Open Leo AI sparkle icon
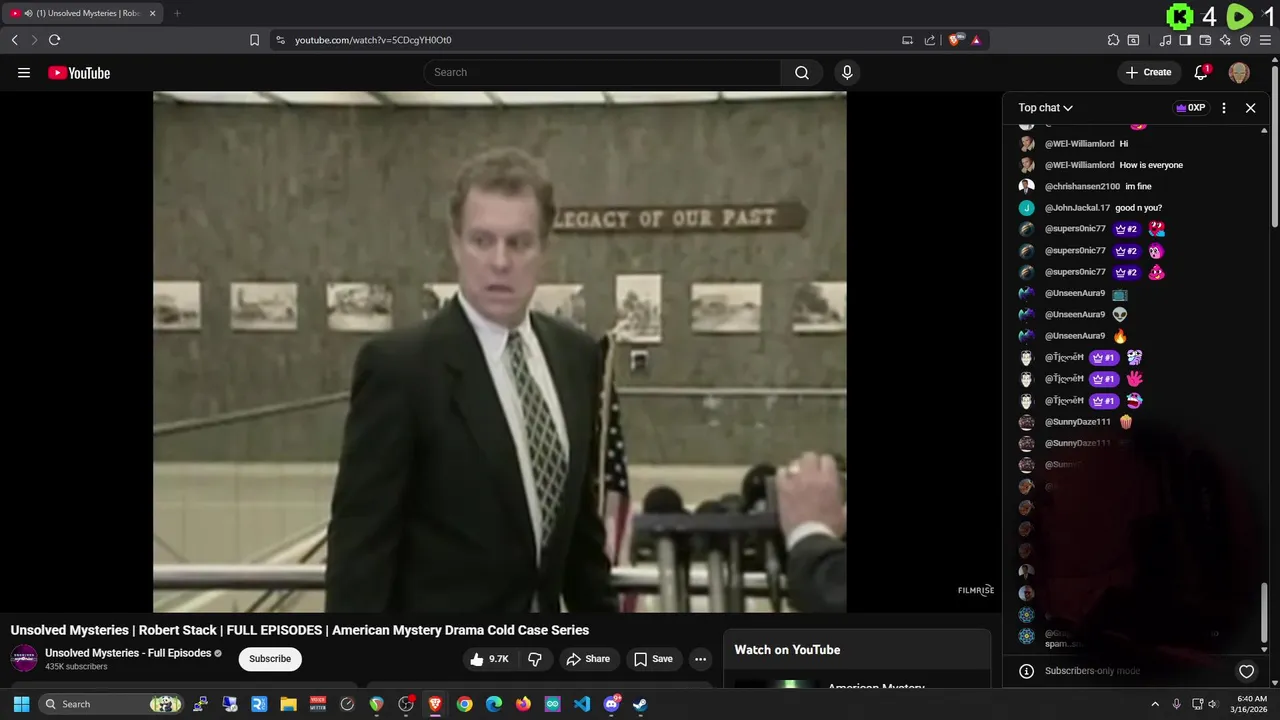Viewport: 1280px width, 720px height. click(x=1225, y=40)
